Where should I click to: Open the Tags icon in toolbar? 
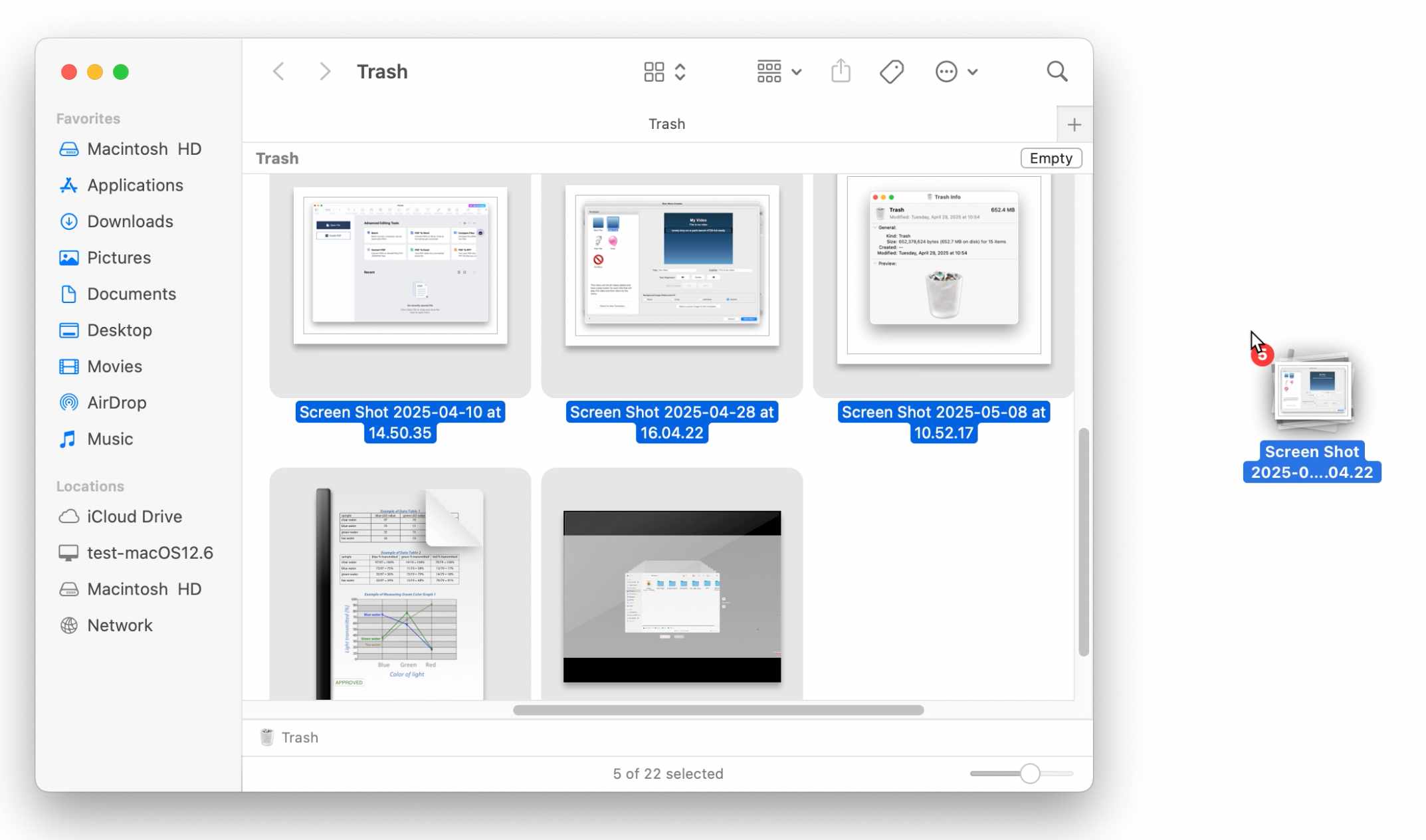pos(891,71)
